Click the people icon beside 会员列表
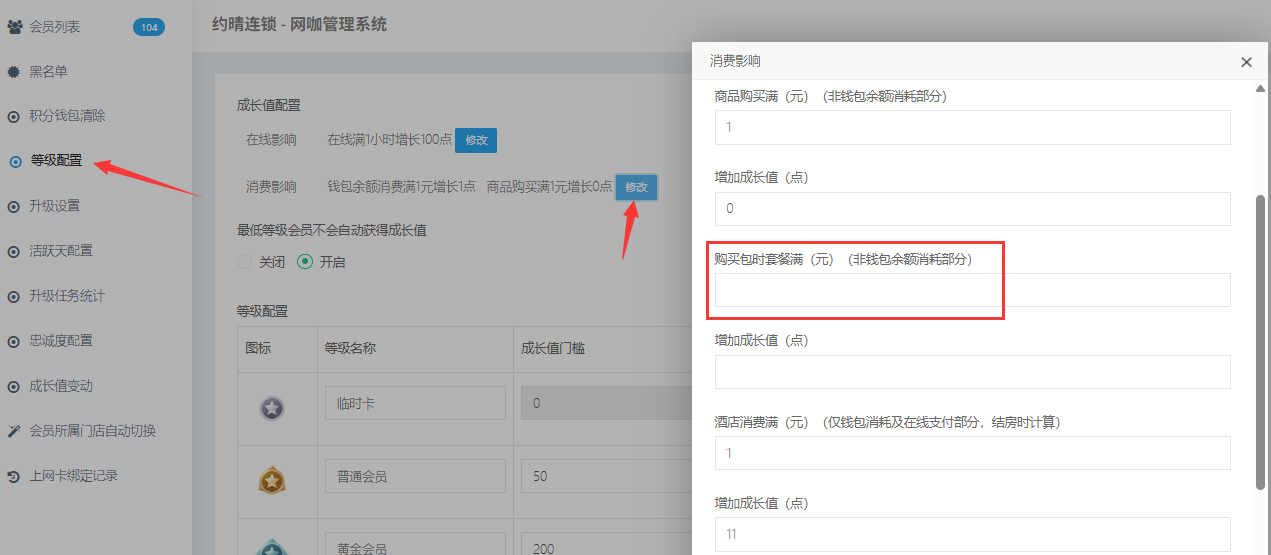1271x555 pixels. (14, 27)
